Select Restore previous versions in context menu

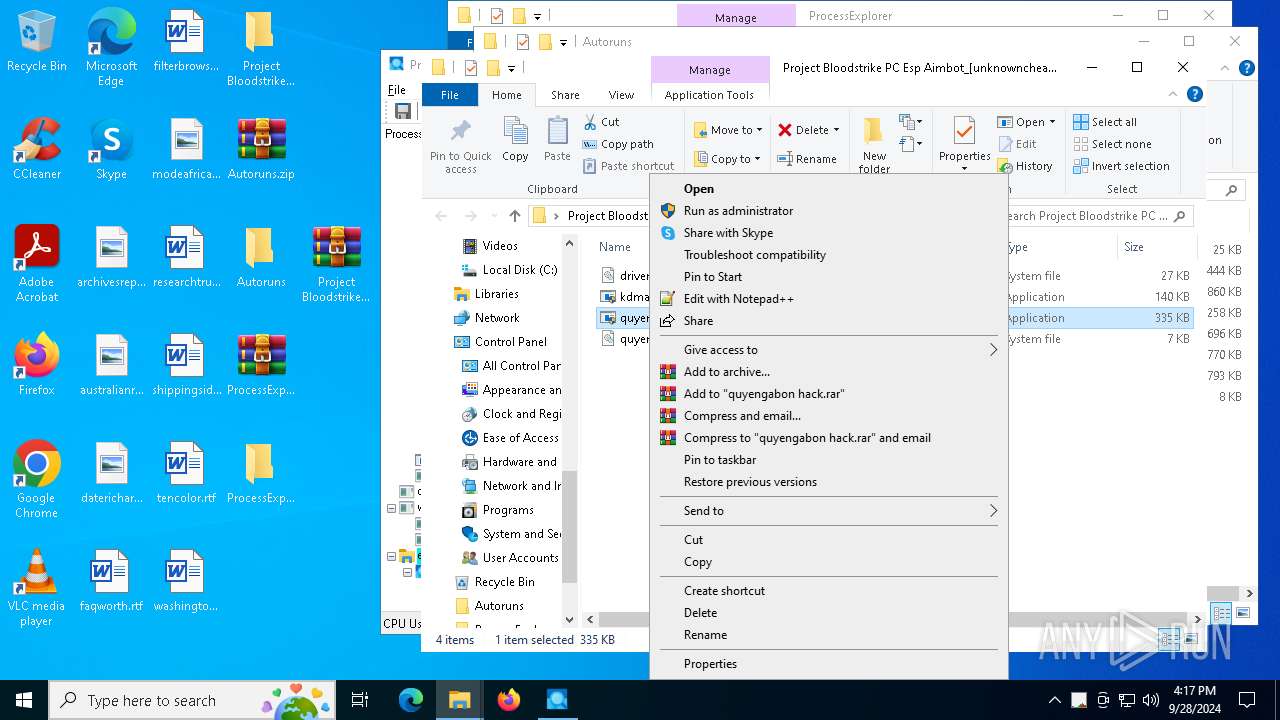tap(829, 482)
